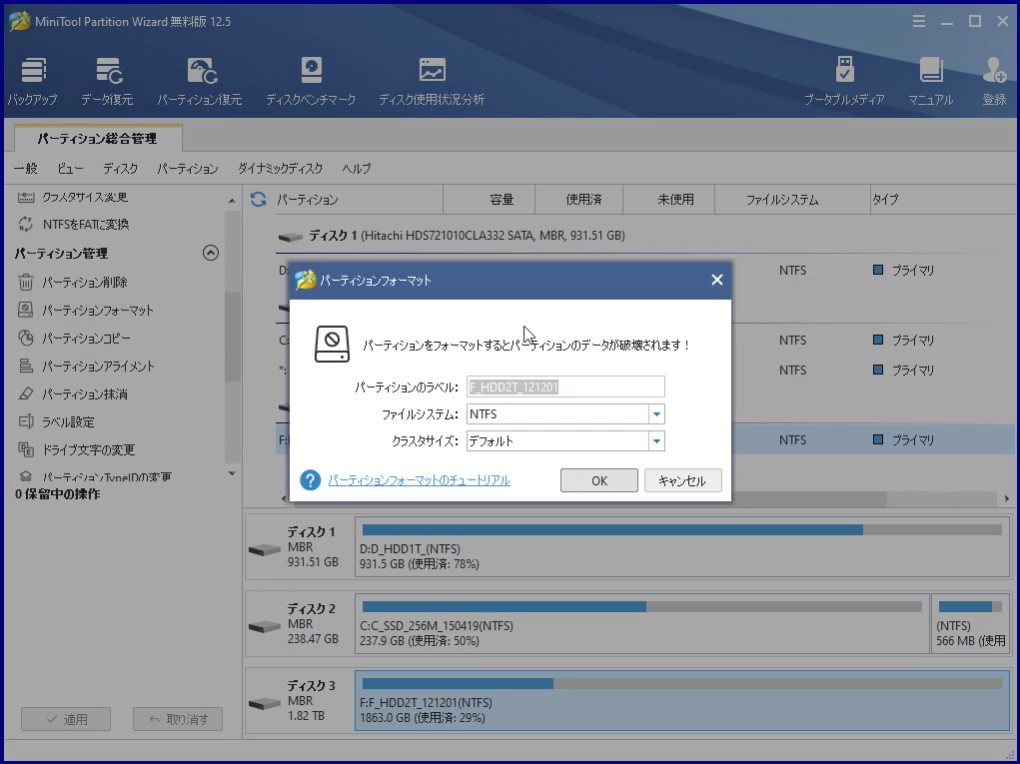Screen dimensions: 1020x764
Task: Choose NTFSをFATに変換 in the sidebar
Action: coord(73,225)
